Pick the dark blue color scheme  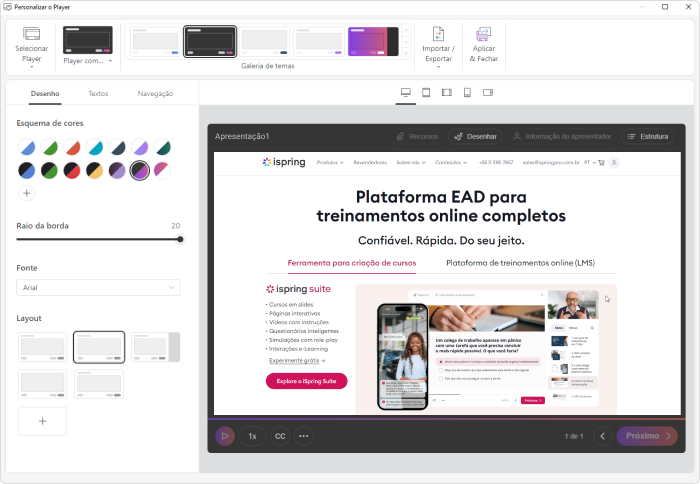click(x=27, y=170)
